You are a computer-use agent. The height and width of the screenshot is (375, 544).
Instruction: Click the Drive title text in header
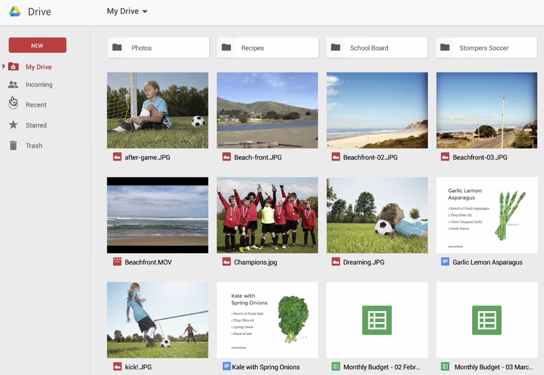[39, 11]
